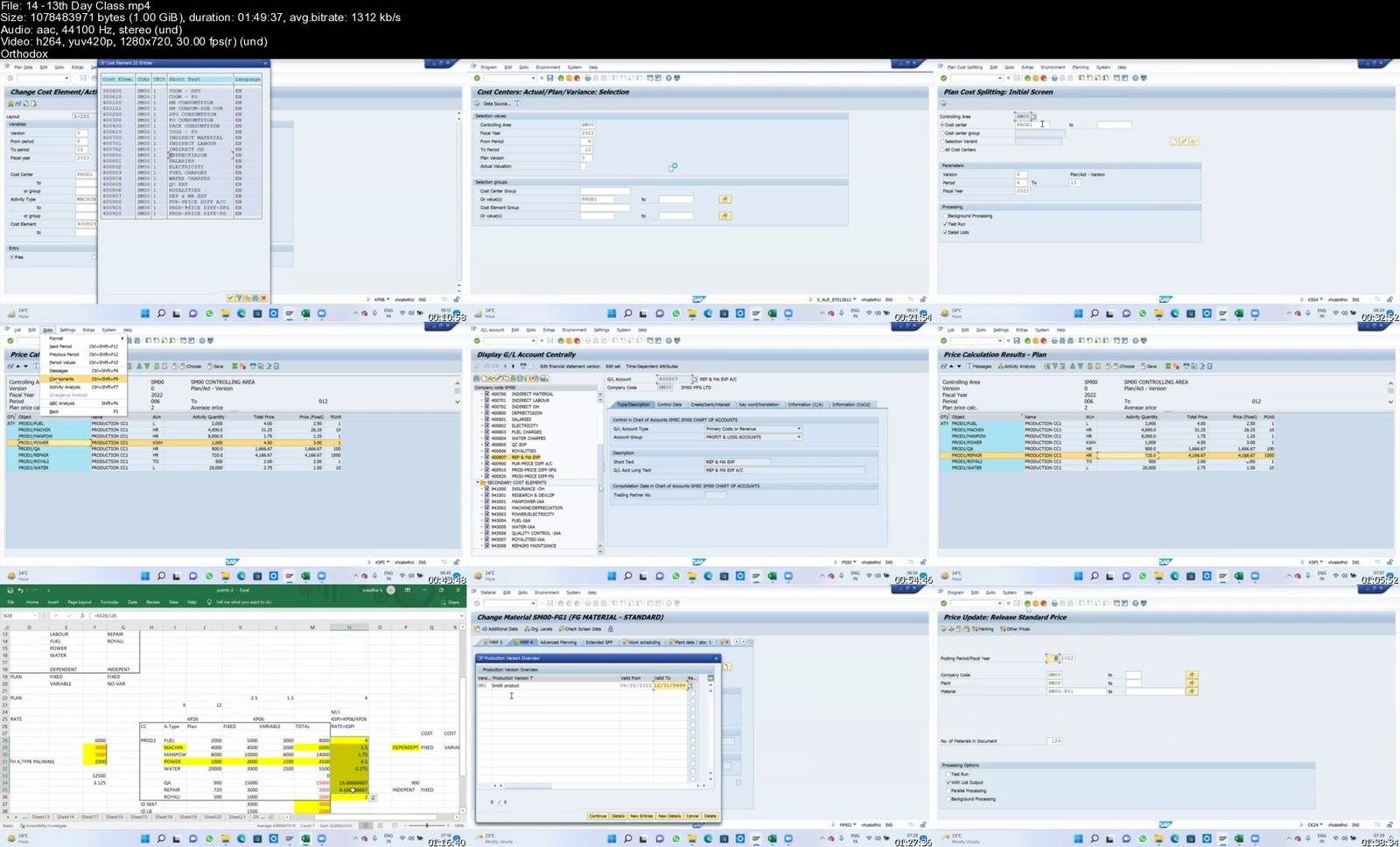The width and height of the screenshot is (1400, 847).
Task: Click Edge browser taskbar icon in 00:21:54 thumbnail
Action: (x=708, y=313)
